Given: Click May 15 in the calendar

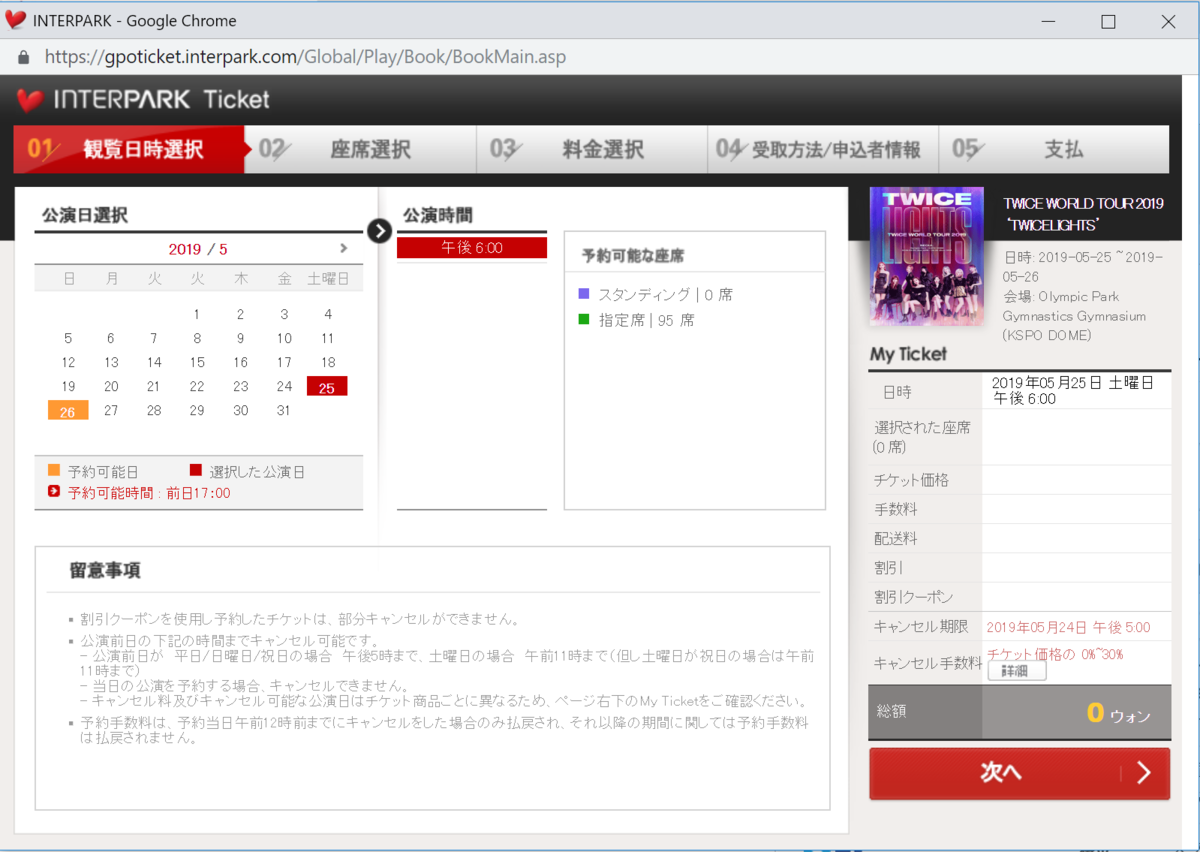Looking at the screenshot, I should pyautogui.click(x=197, y=363).
